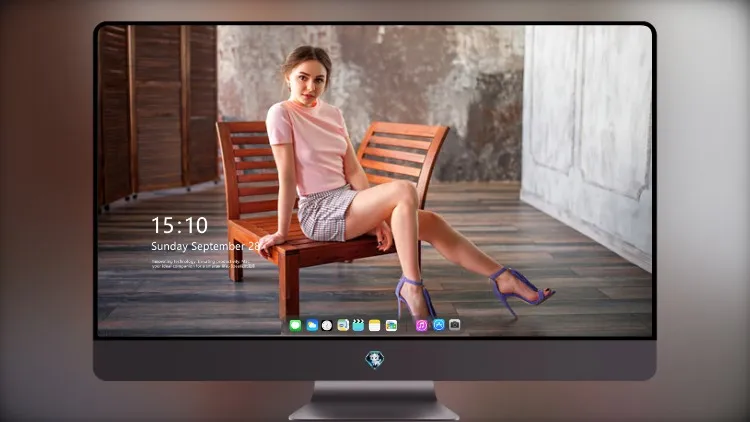Viewport: 750px width, 422px height.
Task: Open the colorful wallet cards icon in the dock
Action: (391, 325)
